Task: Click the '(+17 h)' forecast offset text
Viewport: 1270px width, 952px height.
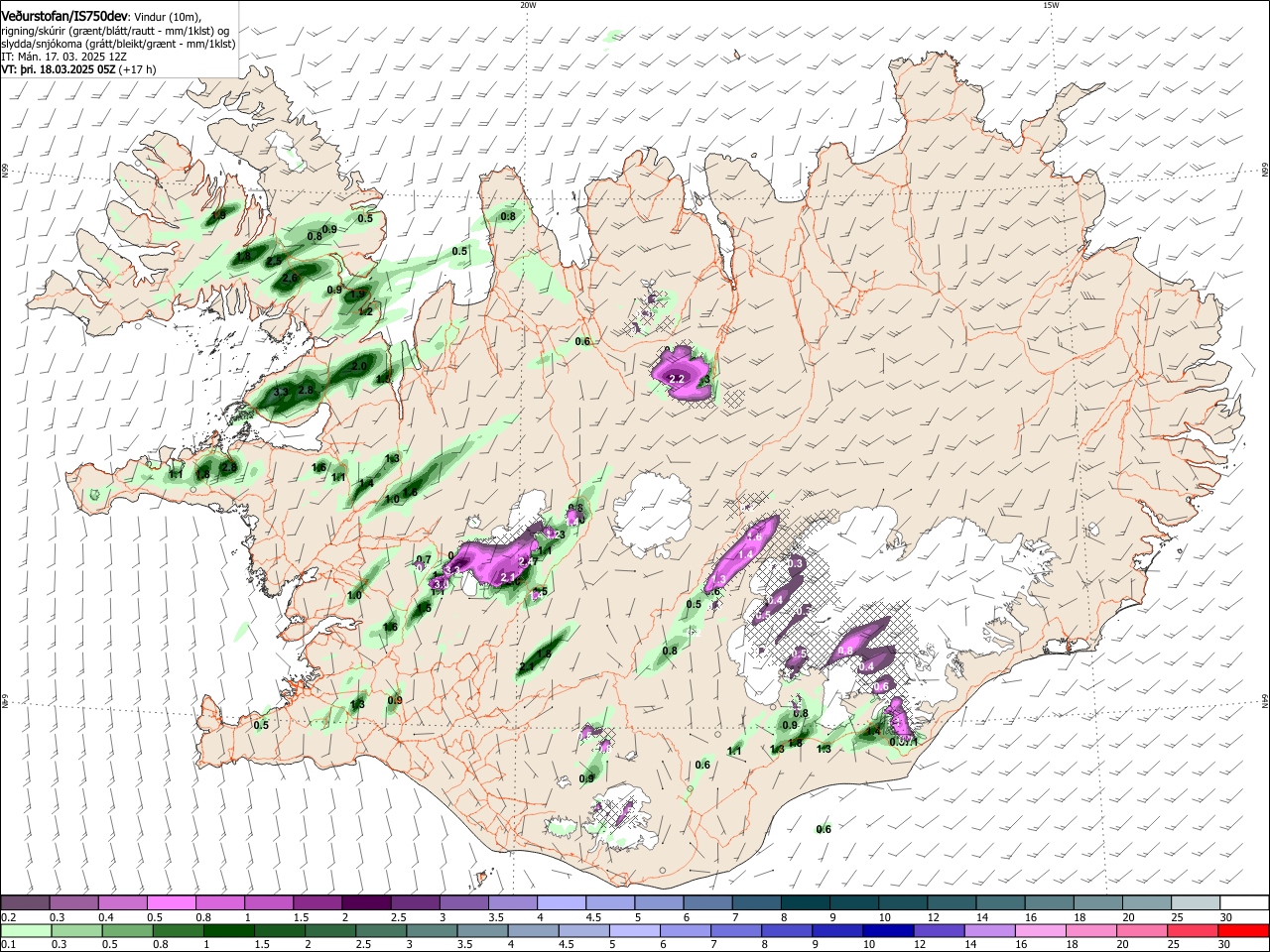Action: (x=137, y=70)
